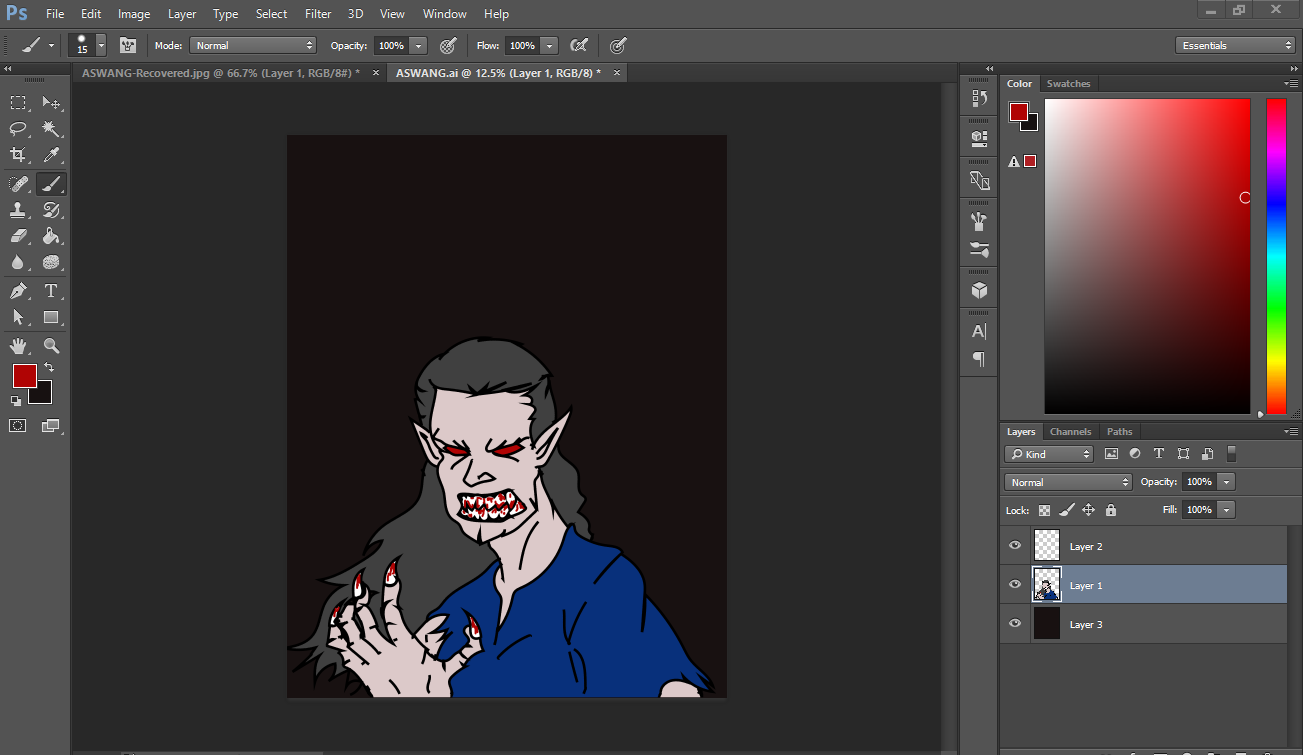Open the 3D panel cube icon
Image resolution: width=1303 pixels, height=755 pixels.
[979, 290]
